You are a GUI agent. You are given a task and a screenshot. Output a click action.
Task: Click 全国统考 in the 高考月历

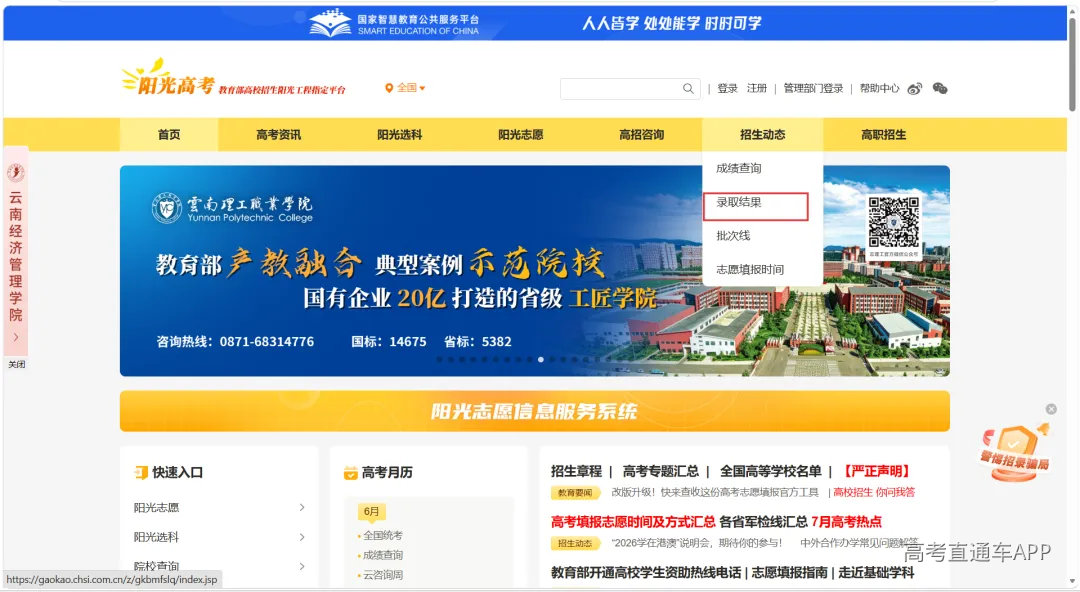383,535
